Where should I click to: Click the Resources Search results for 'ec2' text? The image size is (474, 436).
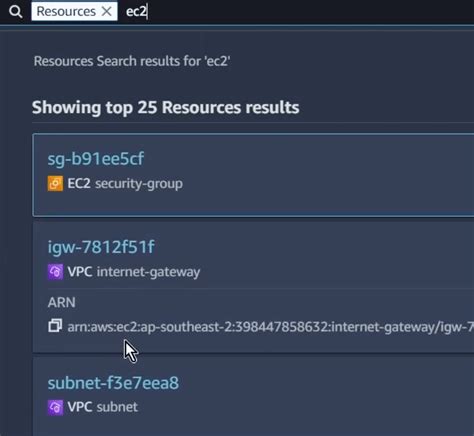(x=132, y=61)
